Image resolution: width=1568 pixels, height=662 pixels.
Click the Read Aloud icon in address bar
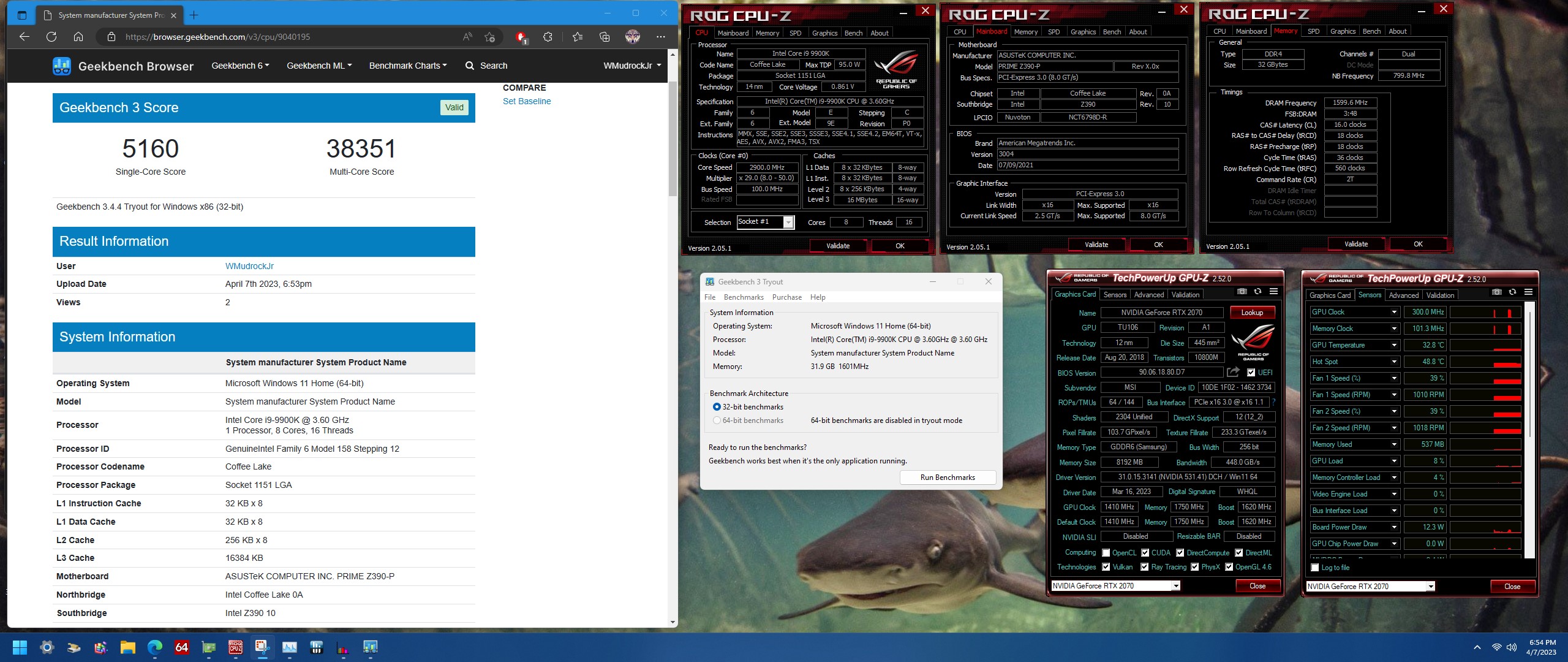(x=467, y=37)
